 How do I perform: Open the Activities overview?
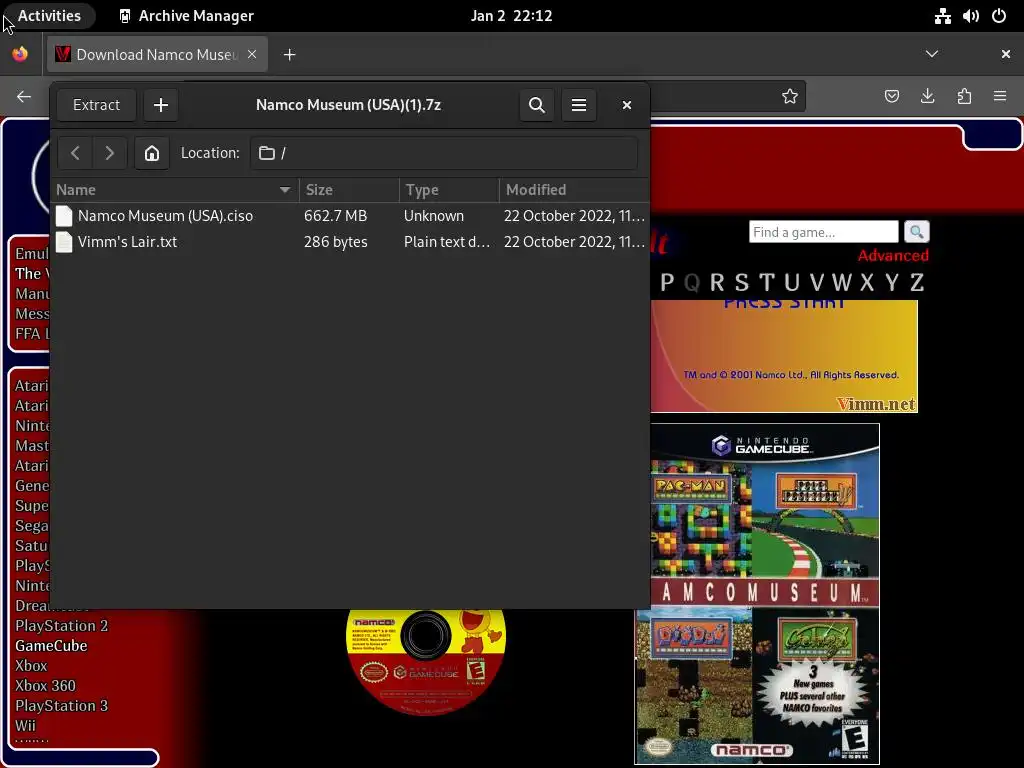[x=49, y=16]
